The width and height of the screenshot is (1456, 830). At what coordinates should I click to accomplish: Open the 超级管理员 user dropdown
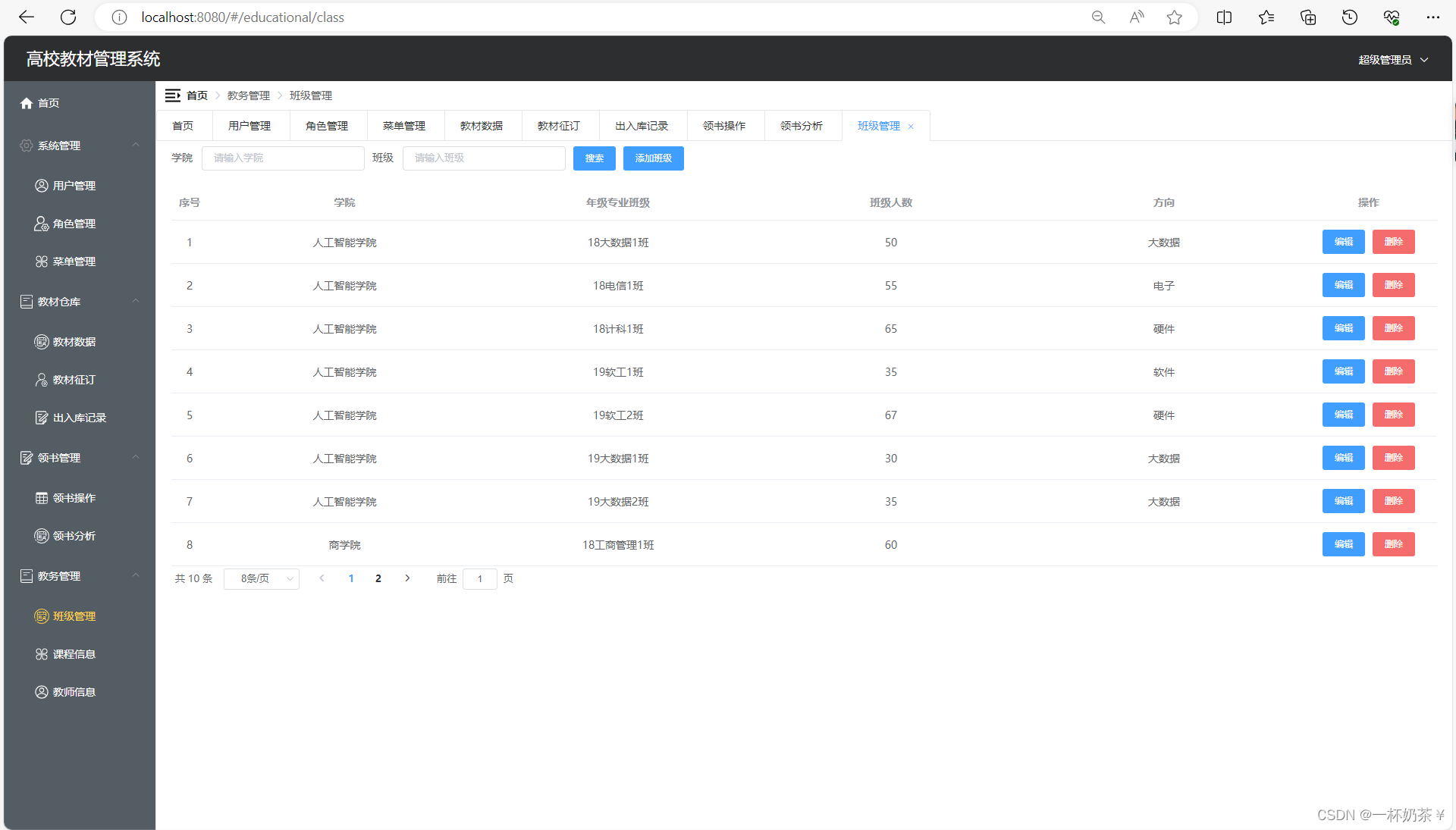(1393, 60)
